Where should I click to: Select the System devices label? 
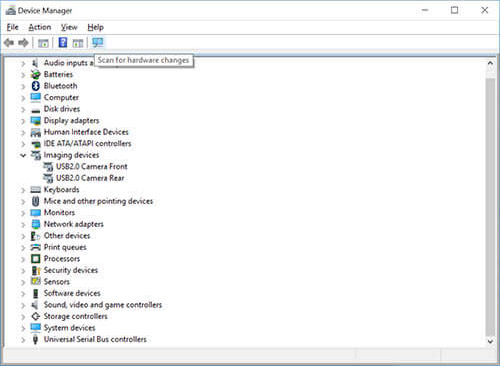[70, 328]
